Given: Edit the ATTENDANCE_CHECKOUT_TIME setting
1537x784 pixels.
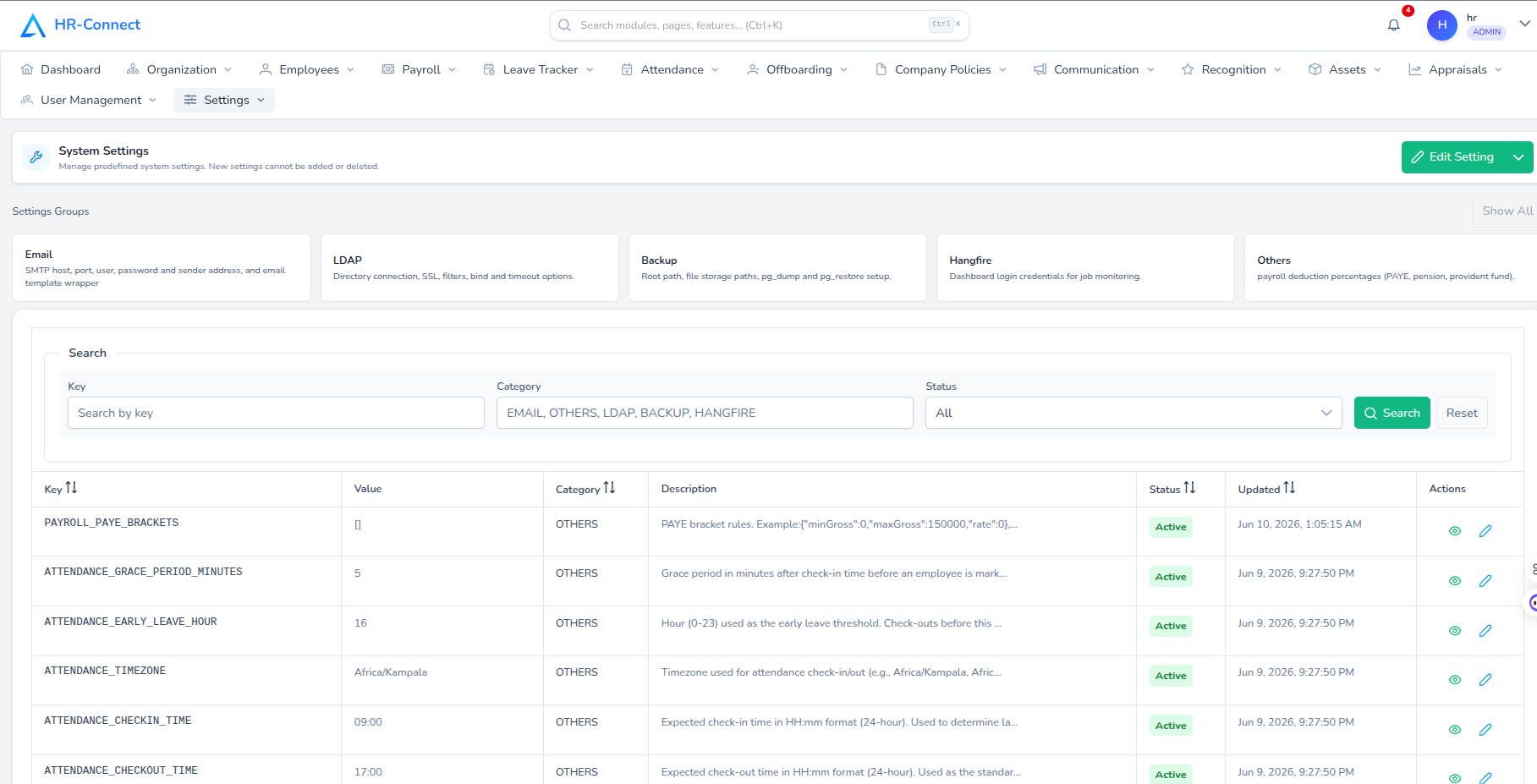Looking at the screenshot, I should click(x=1485, y=778).
